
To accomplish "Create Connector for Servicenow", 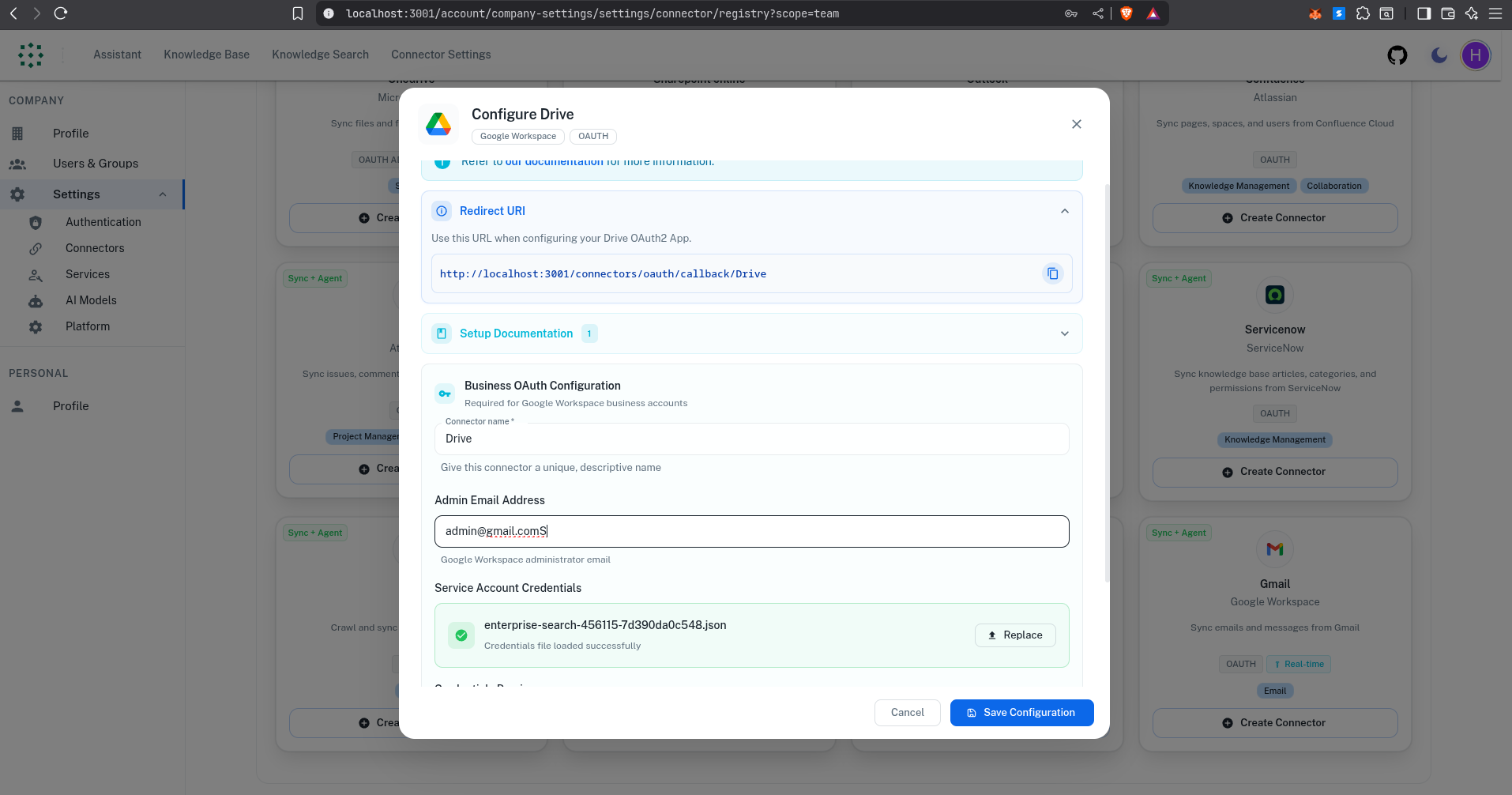I will pyautogui.click(x=1274, y=471).
